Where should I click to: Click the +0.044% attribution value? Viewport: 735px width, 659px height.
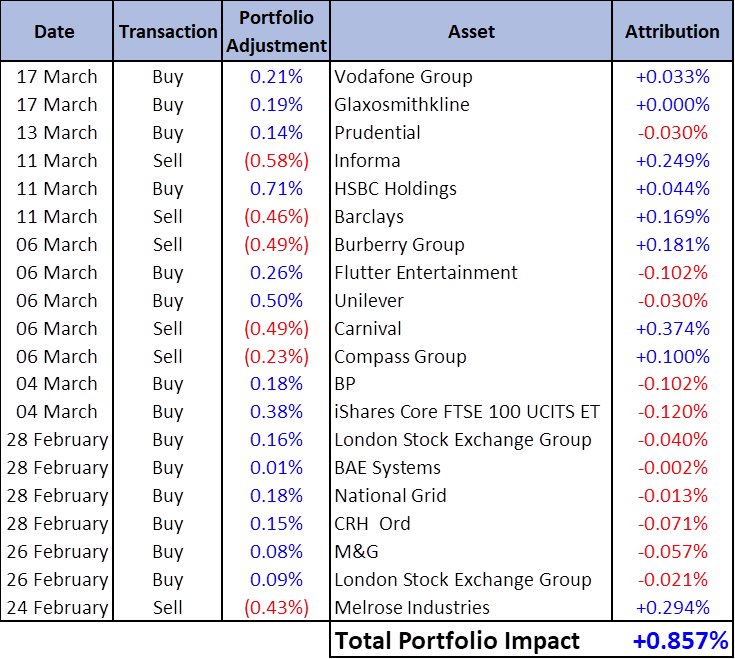[x=673, y=189]
